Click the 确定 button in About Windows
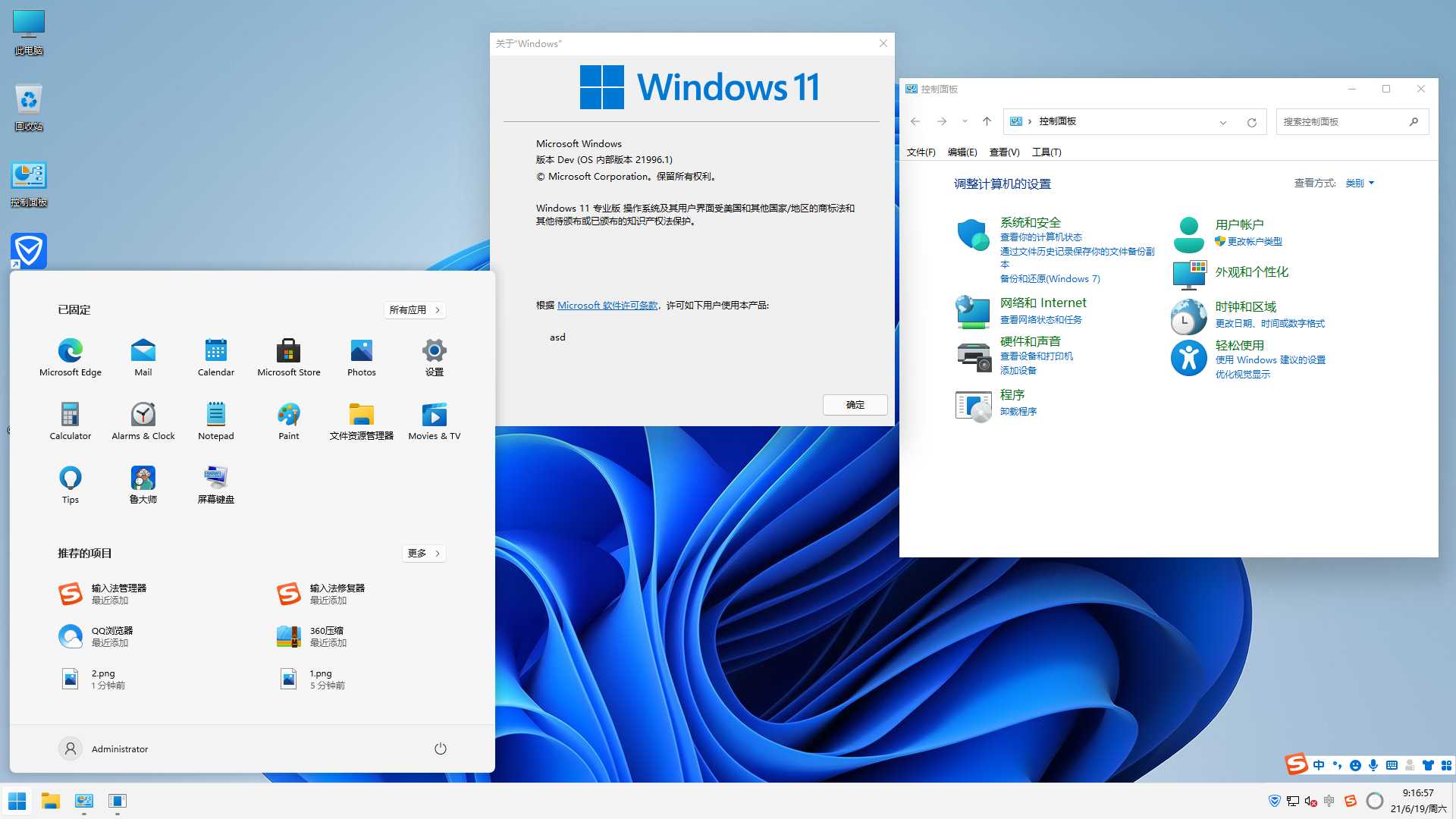 [855, 405]
